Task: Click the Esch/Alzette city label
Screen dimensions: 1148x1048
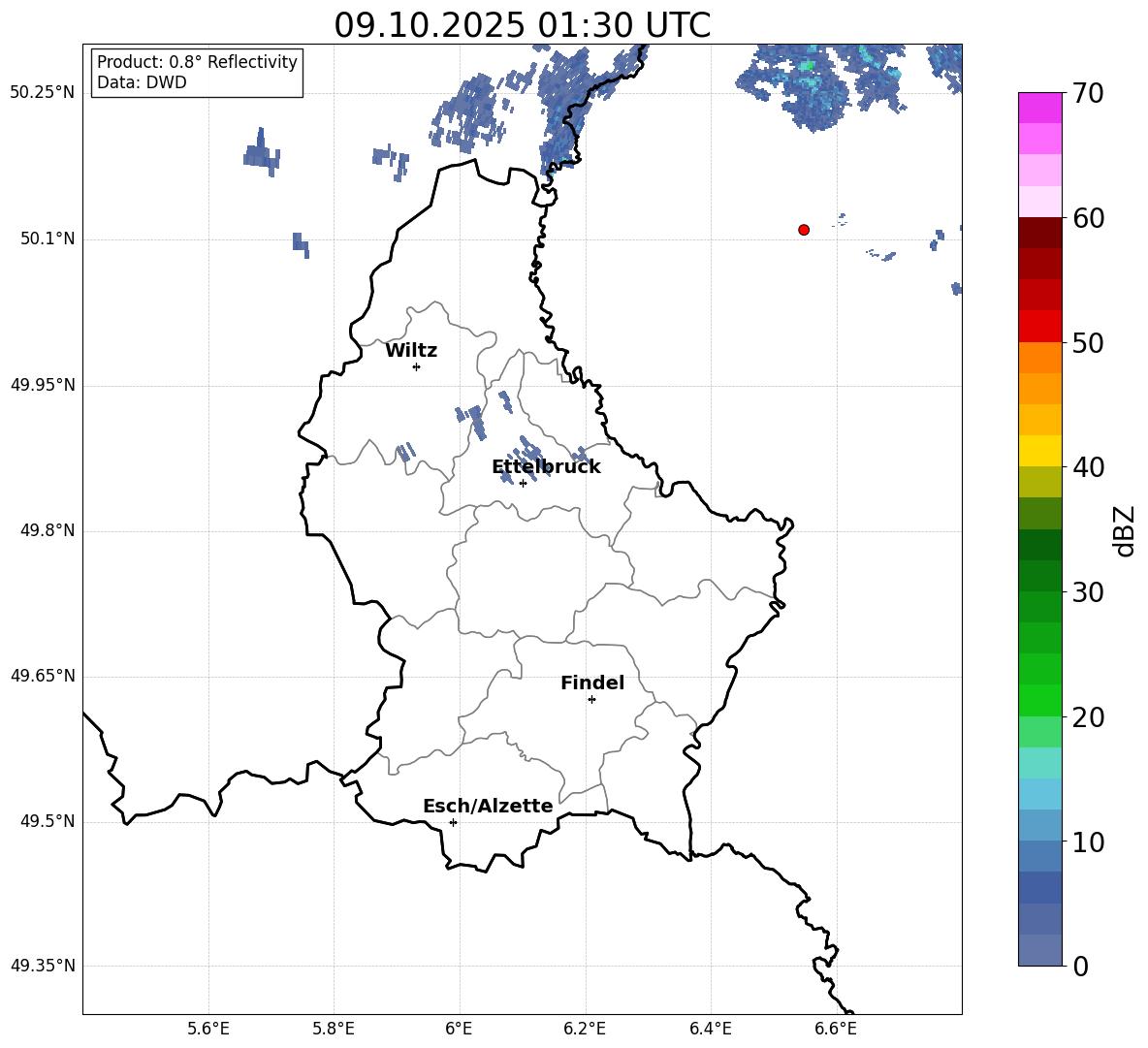Action: click(x=488, y=806)
